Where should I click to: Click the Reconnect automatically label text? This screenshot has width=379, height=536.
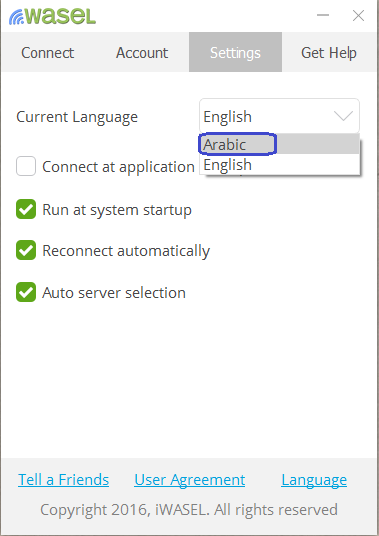[x=126, y=251]
